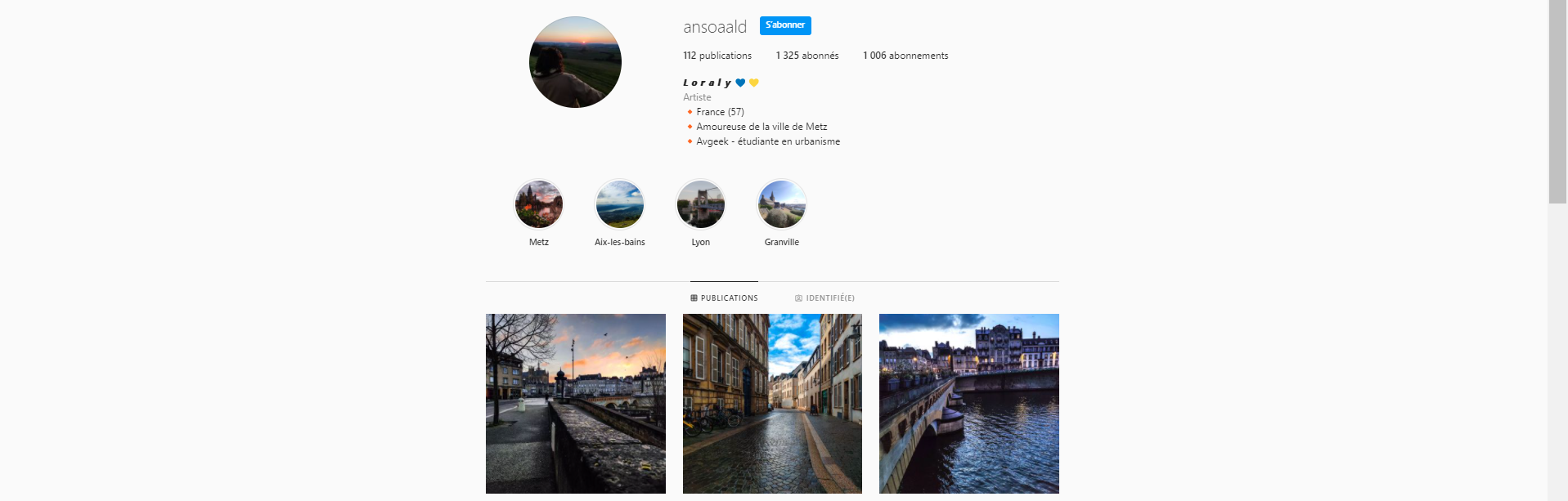Switch to the Publications tab

(x=724, y=298)
